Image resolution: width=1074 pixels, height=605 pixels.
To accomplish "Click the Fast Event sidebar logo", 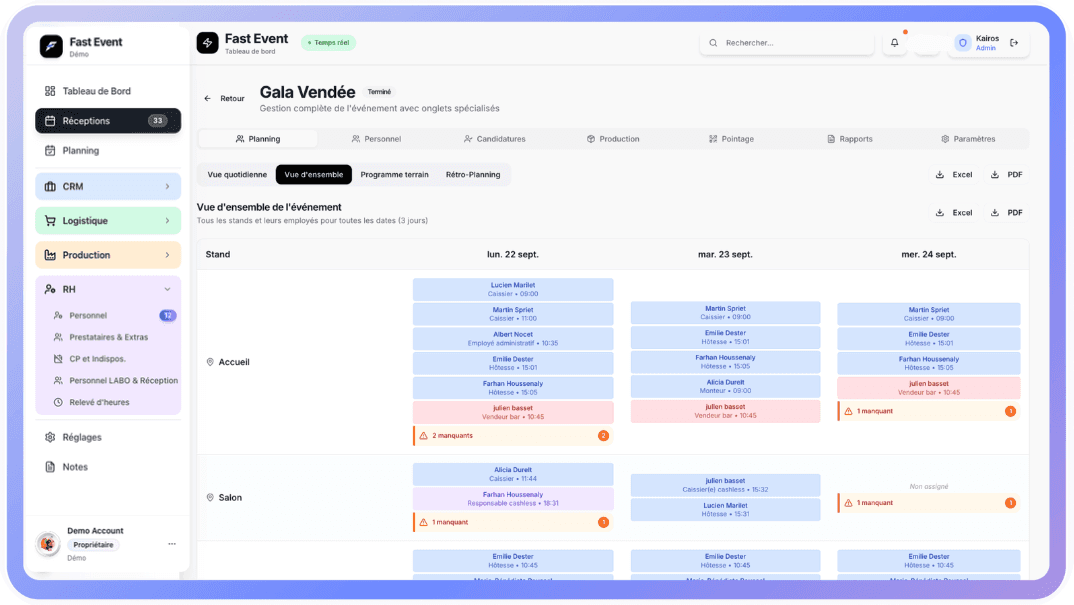I will pos(51,47).
